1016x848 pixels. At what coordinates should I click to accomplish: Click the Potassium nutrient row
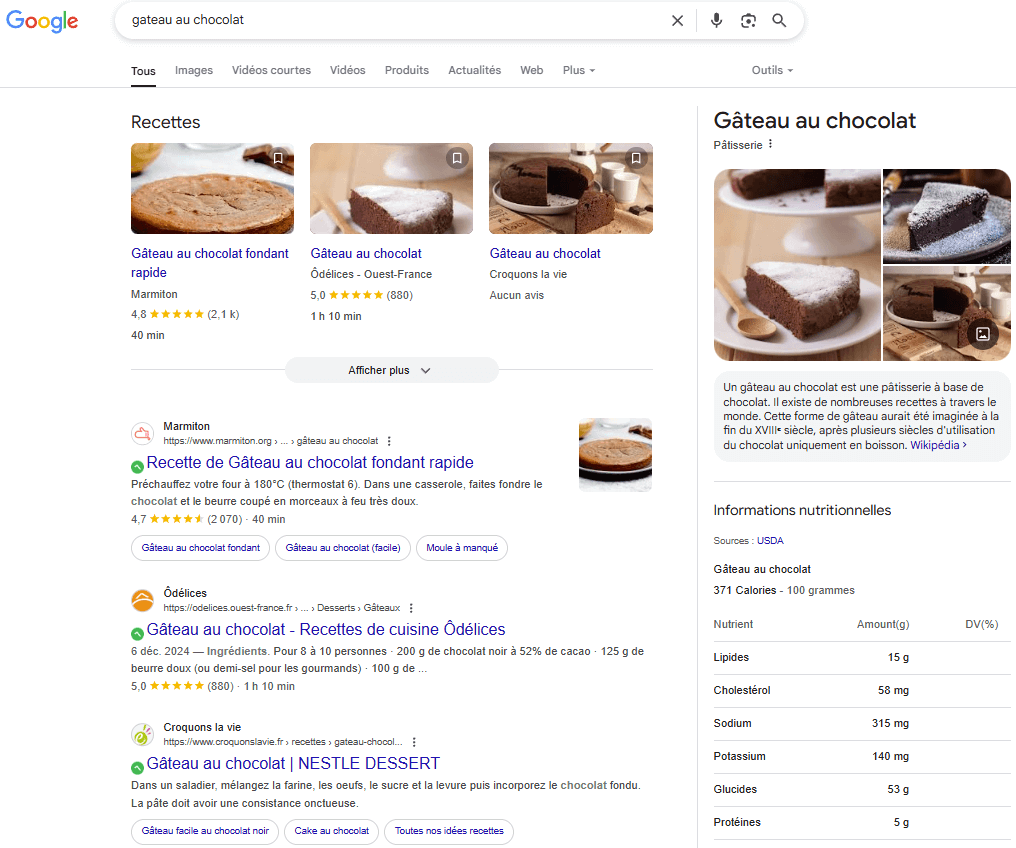coord(862,757)
